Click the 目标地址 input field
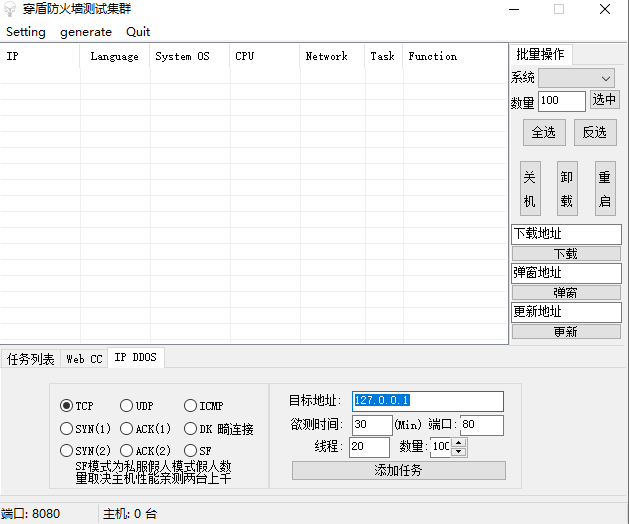629x524 pixels. pos(427,401)
